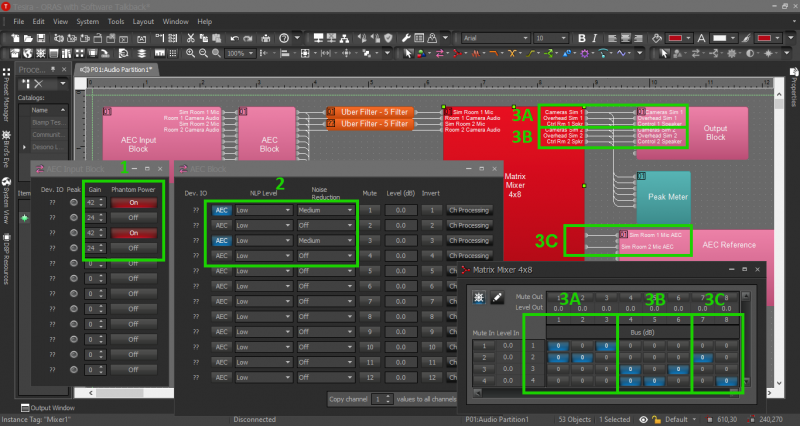The height and width of the screenshot is (426, 800).
Task: Select the pointer arrow tool in object toolbar
Action: (408, 53)
